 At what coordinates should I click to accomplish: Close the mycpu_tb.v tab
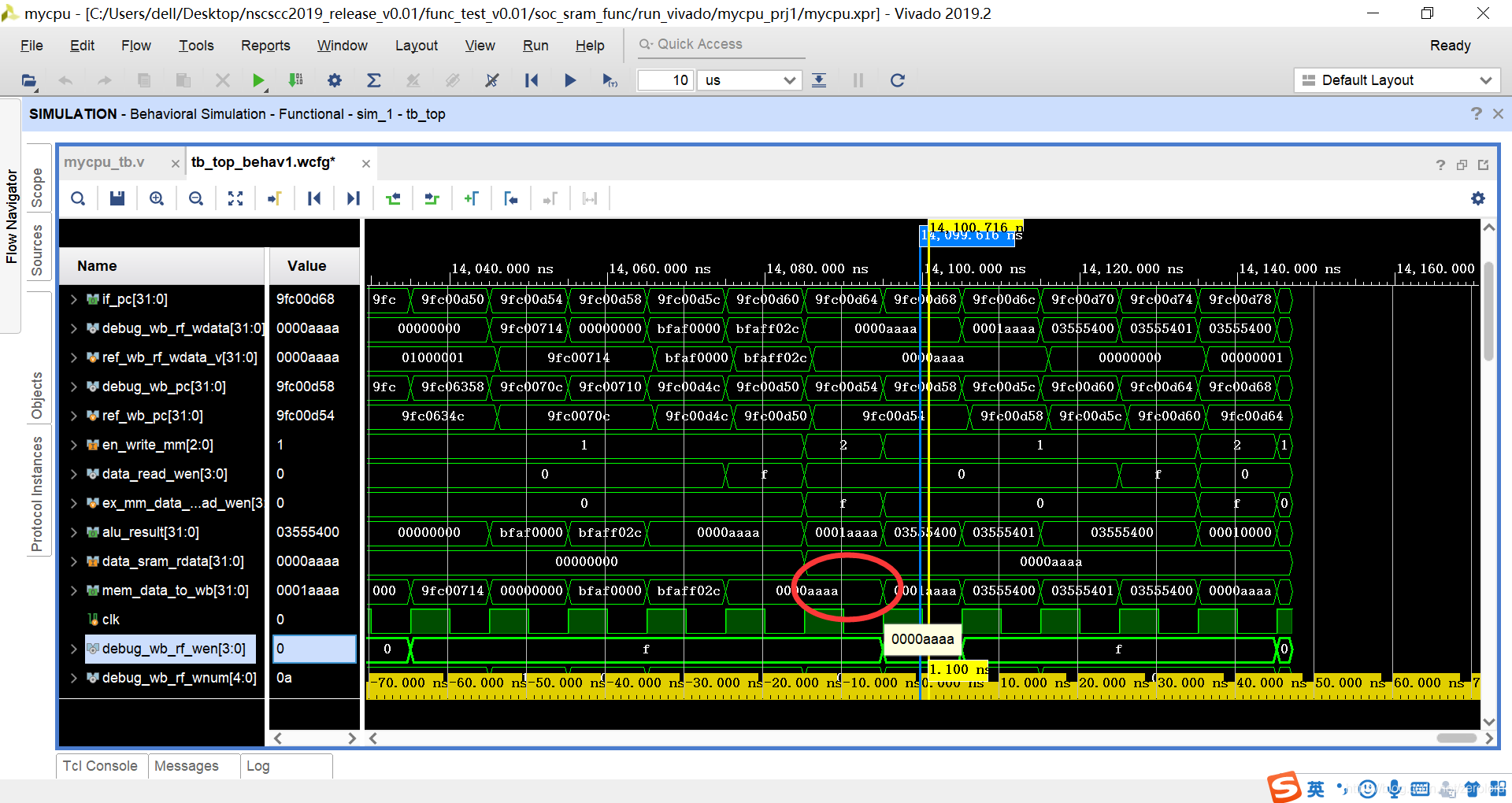pyautogui.click(x=175, y=164)
